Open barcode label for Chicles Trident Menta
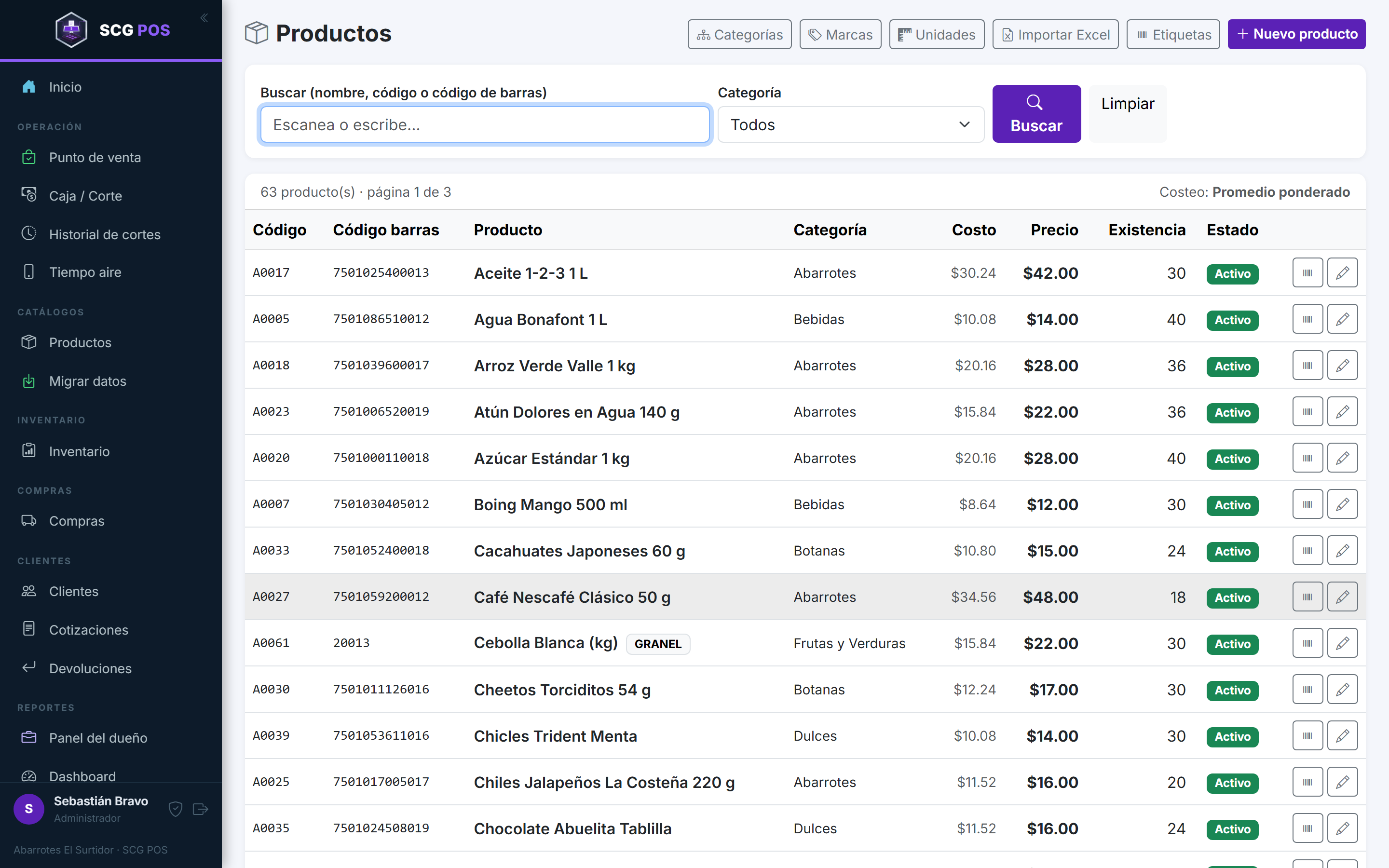This screenshot has width=1389, height=868. (1307, 736)
